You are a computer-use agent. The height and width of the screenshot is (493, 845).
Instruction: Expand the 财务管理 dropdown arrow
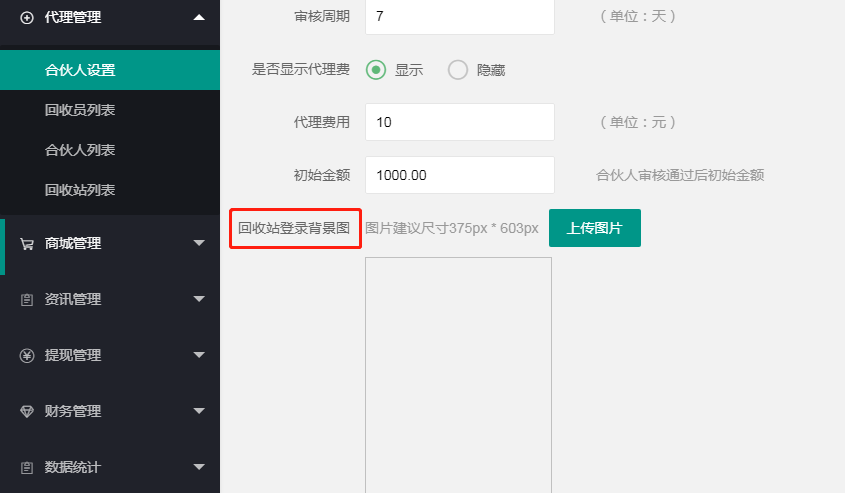(199, 411)
